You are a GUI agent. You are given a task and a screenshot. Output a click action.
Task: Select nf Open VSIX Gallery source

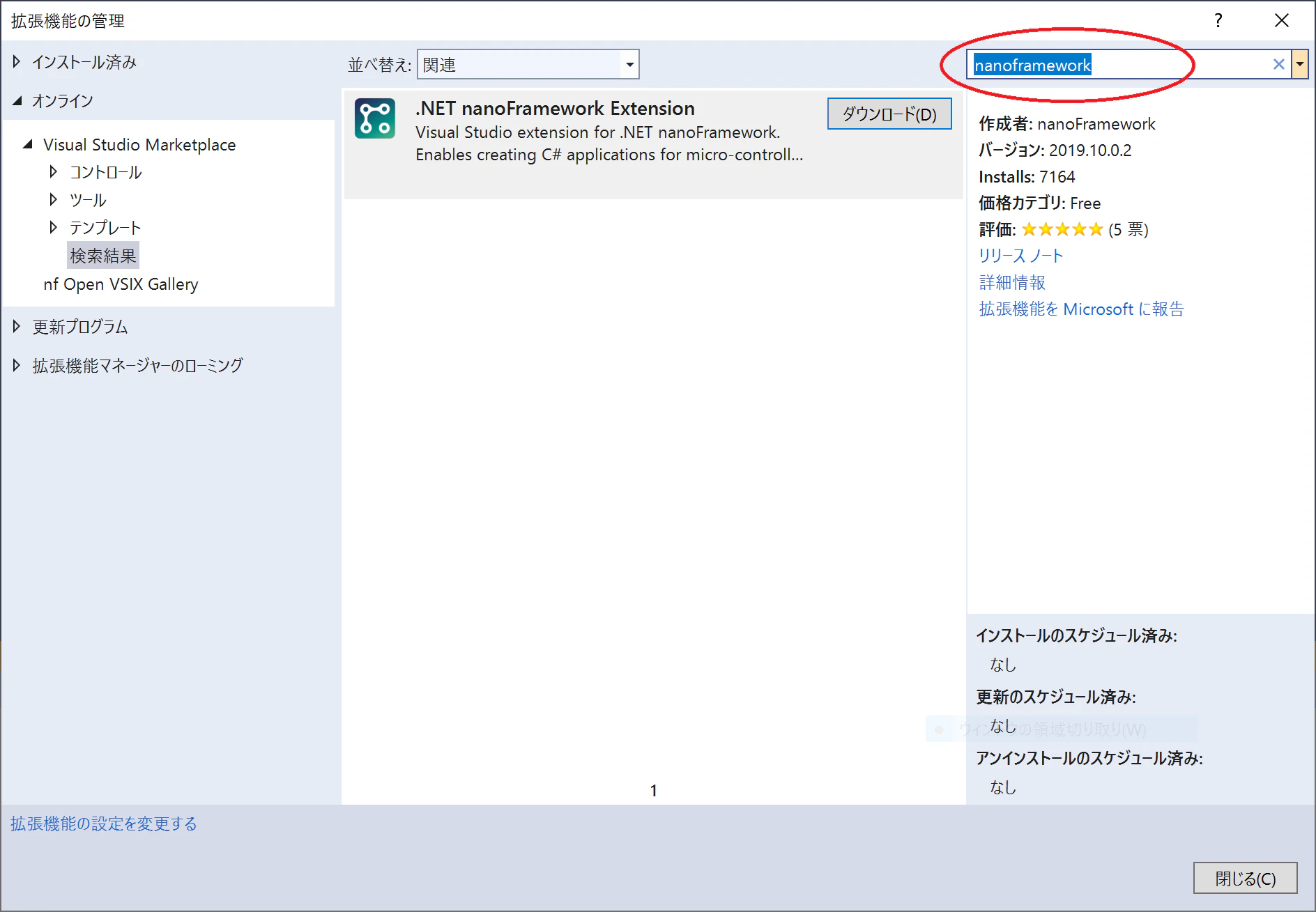coord(121,284)
